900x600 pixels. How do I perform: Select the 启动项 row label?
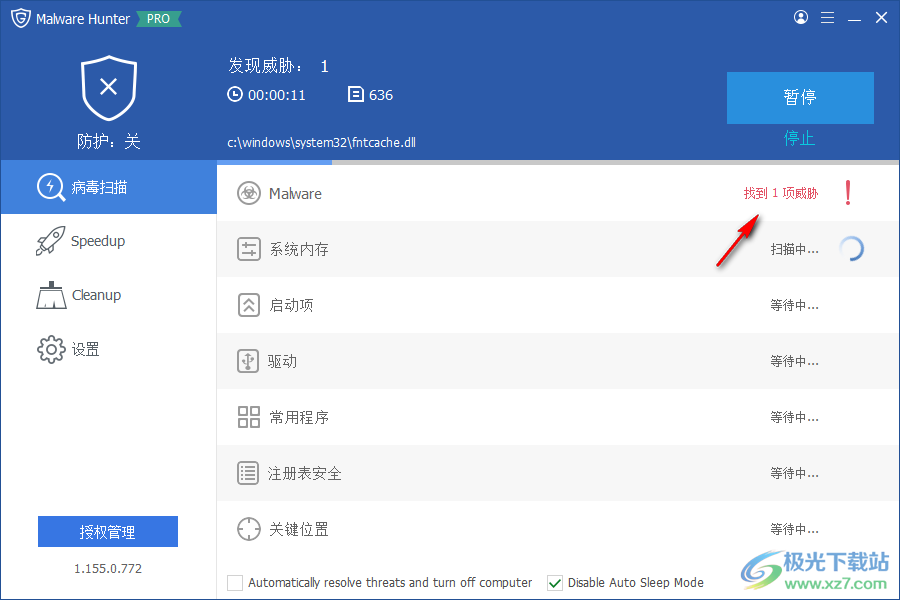292,305
